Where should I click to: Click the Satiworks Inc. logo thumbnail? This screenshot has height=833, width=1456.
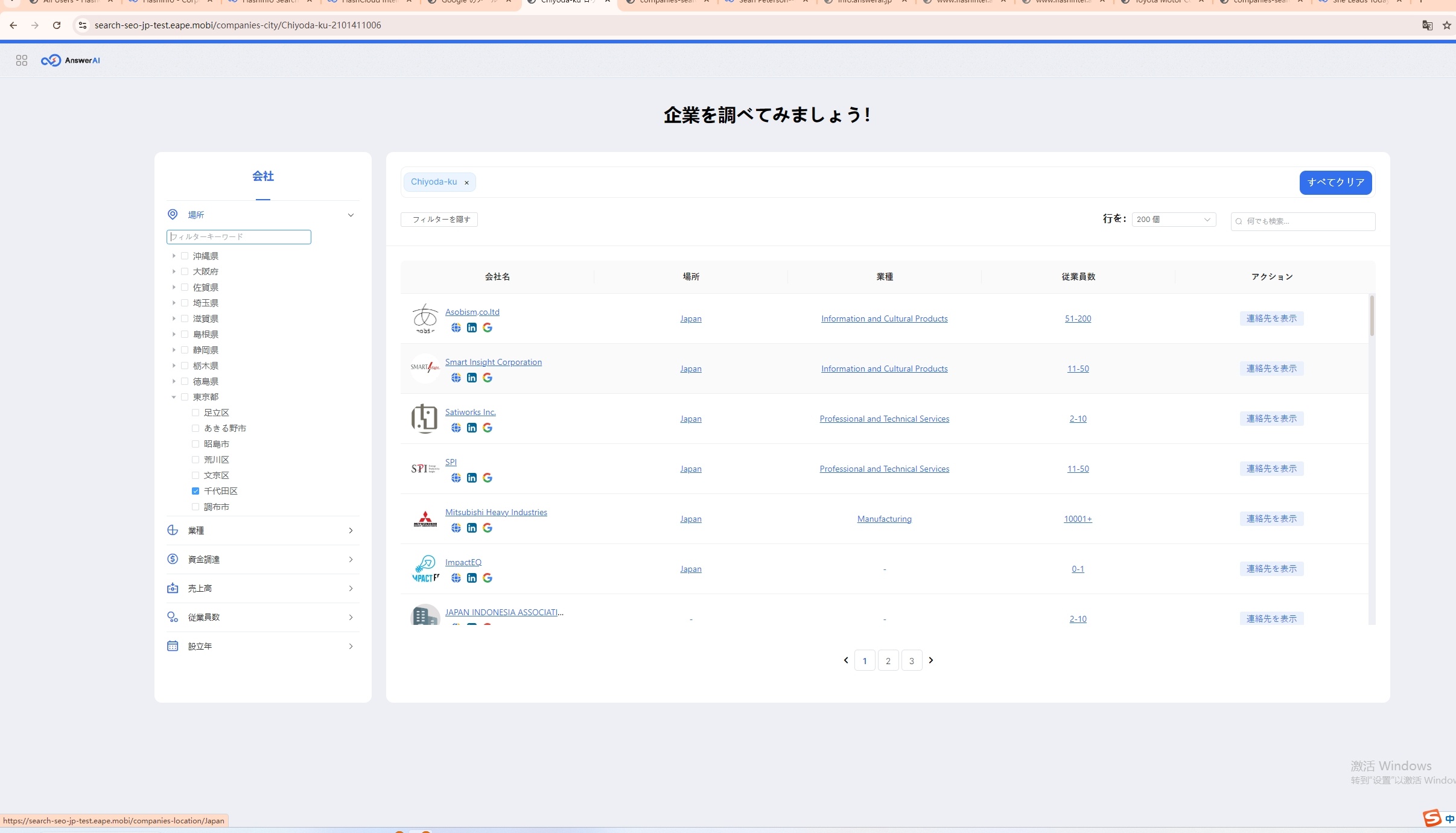pos(425,419)
